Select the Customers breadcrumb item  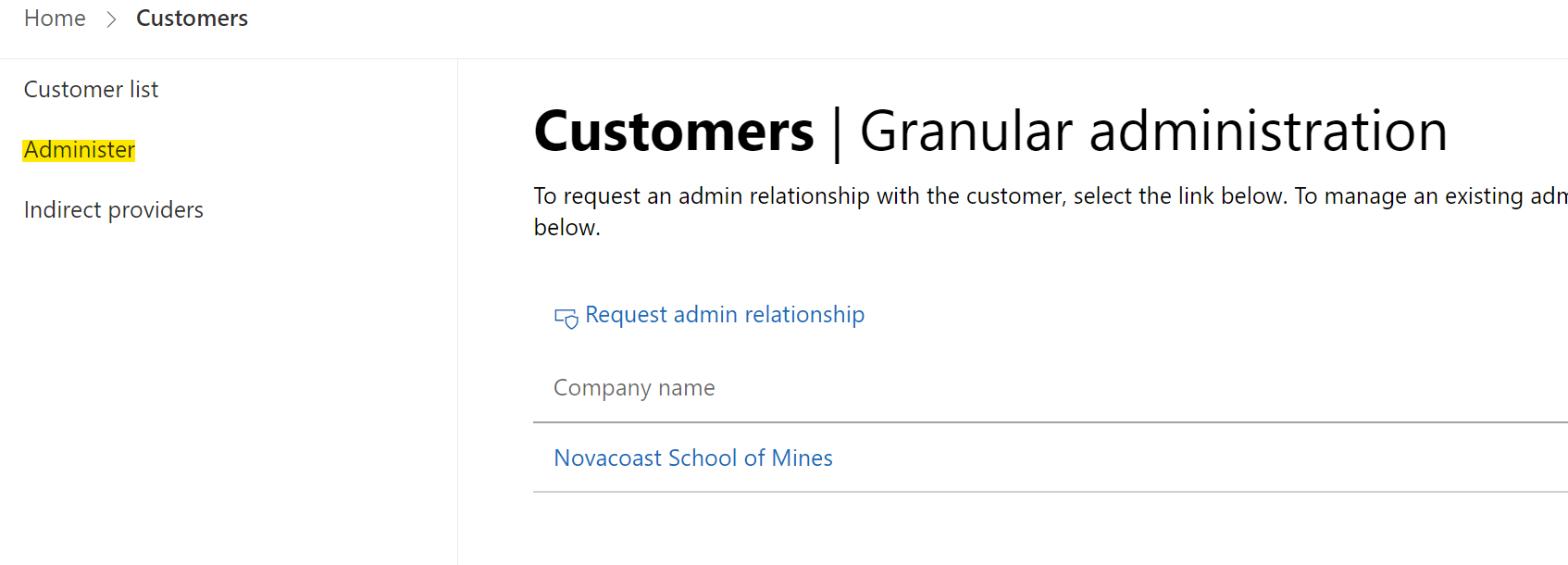point(192,19)
